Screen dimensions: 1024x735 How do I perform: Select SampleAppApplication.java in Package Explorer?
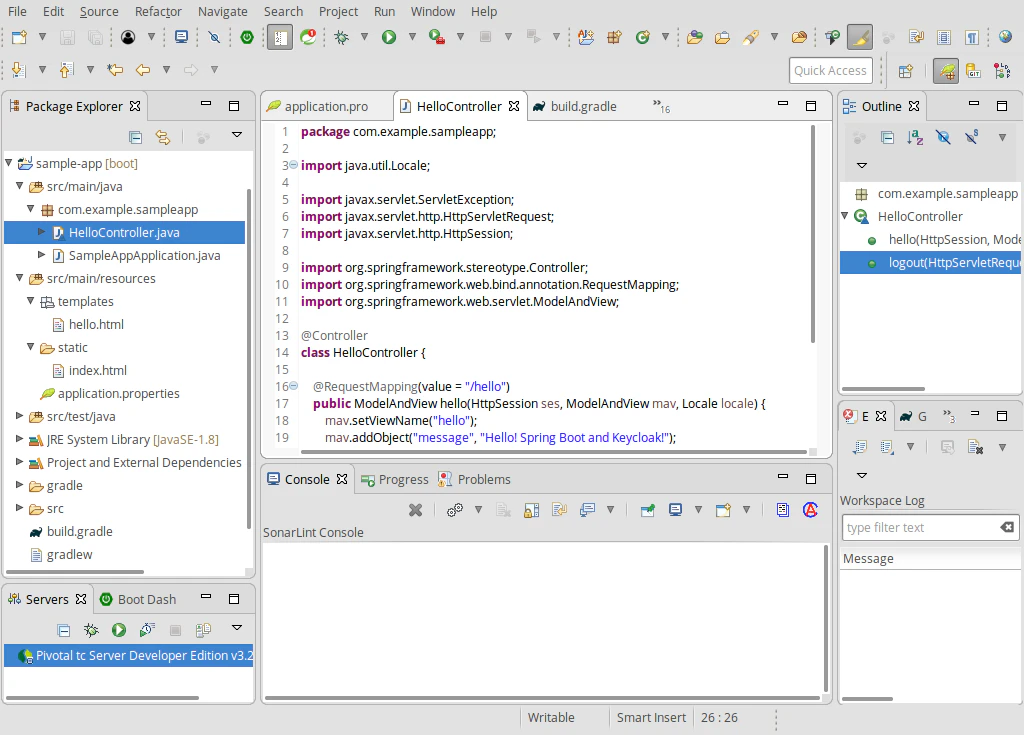coord(144,255)
